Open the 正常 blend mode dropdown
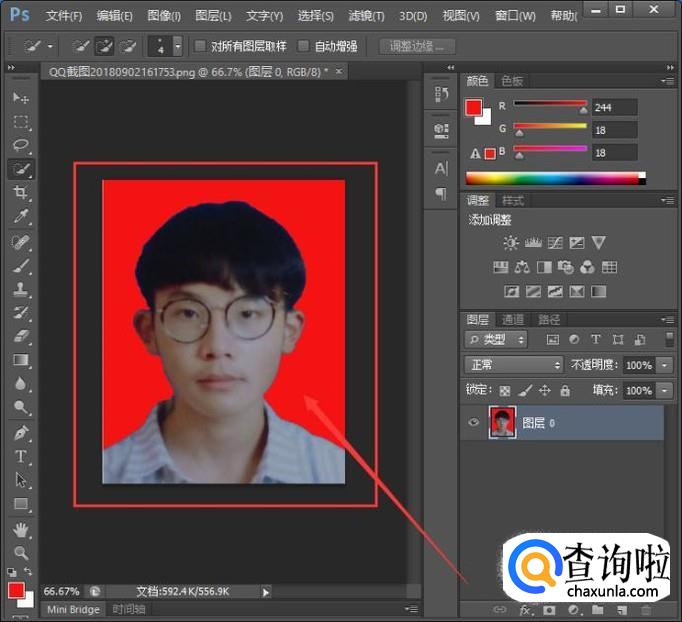 coord(515,365)
